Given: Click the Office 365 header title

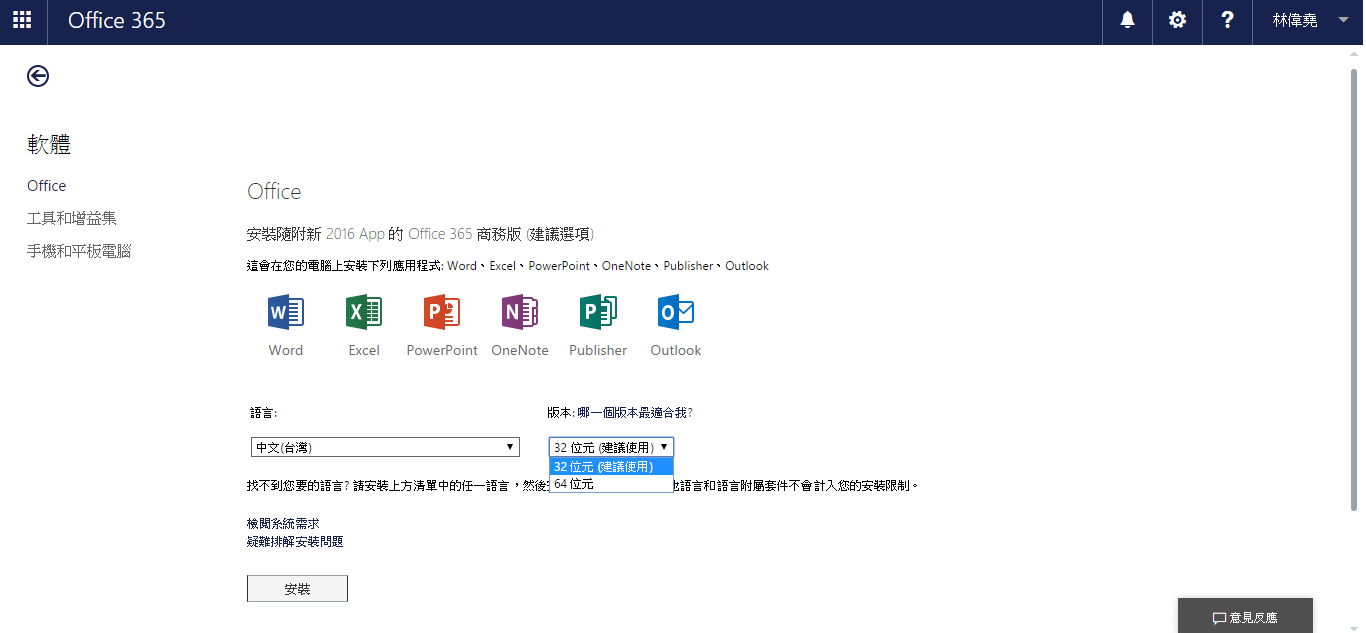Looking at the screenshot, I should point(117,20).
